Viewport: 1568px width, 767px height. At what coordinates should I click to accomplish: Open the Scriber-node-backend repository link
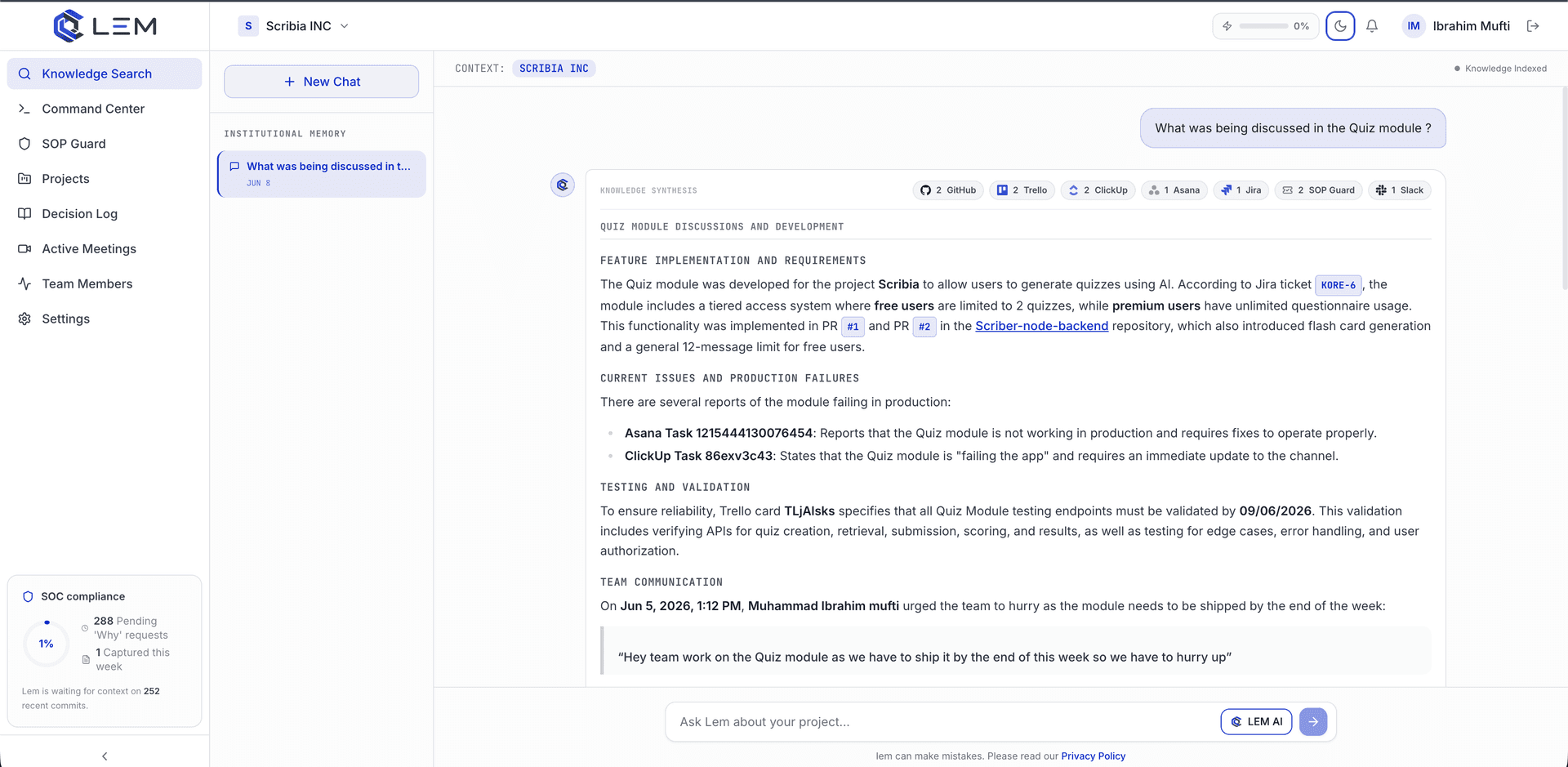1041,326
